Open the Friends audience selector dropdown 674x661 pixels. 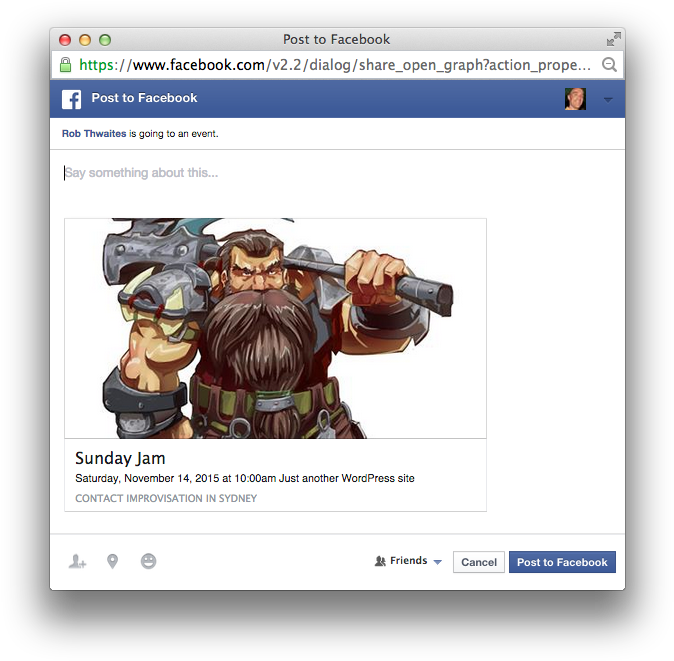click(408, 561)
